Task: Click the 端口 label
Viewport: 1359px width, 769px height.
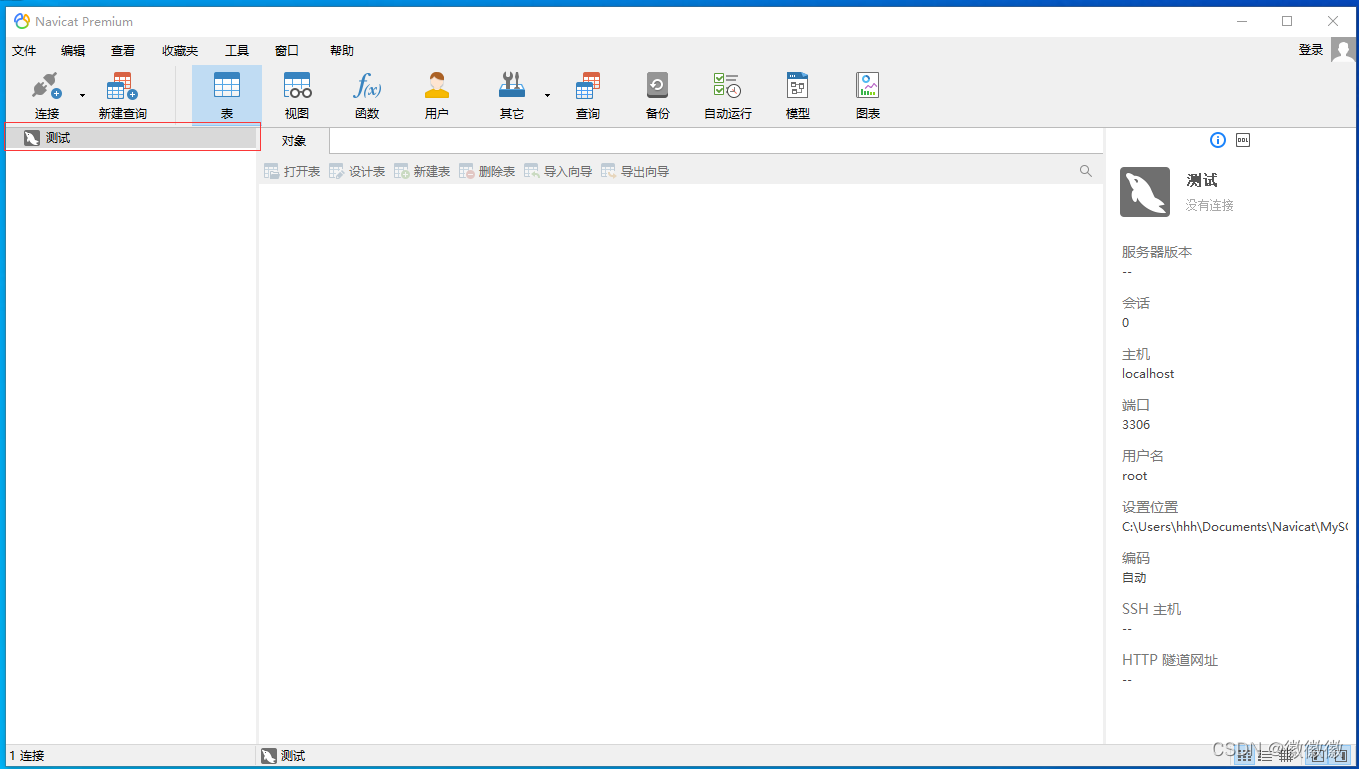Action: tap(1136, 405)
